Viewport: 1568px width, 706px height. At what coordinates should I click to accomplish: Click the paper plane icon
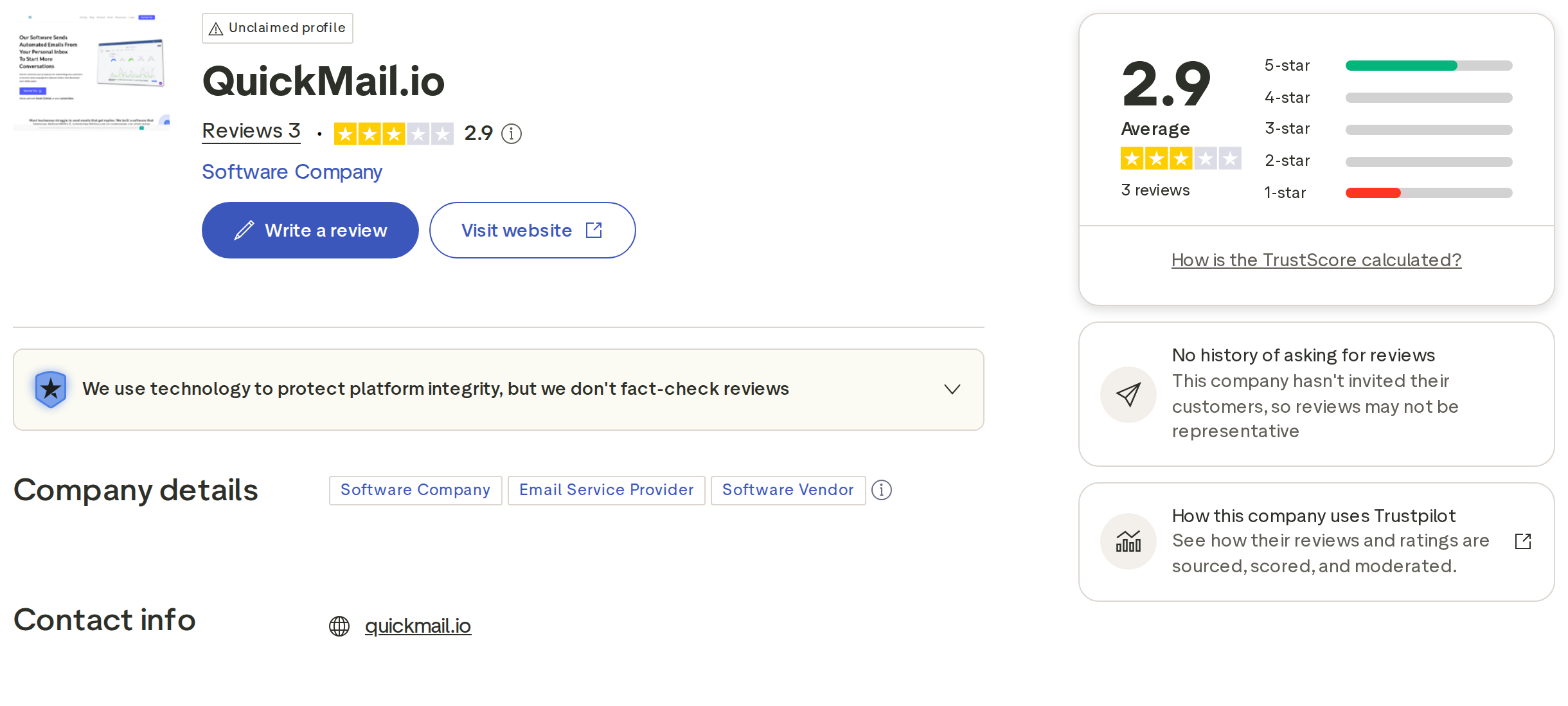point(1128,395)
